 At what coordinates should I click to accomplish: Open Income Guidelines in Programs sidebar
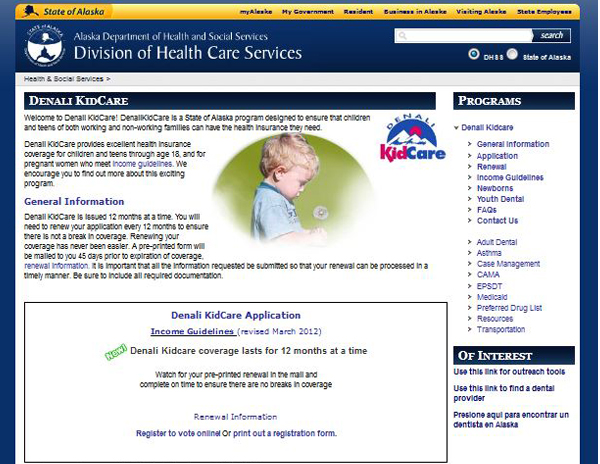[510, 177]
